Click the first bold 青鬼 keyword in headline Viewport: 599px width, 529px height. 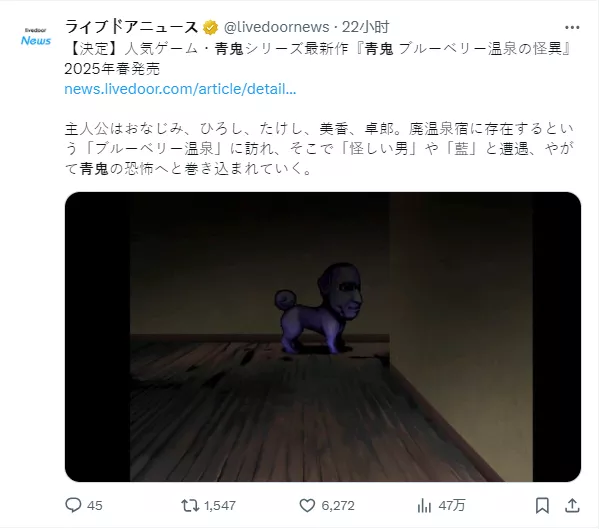pos(229,49)
